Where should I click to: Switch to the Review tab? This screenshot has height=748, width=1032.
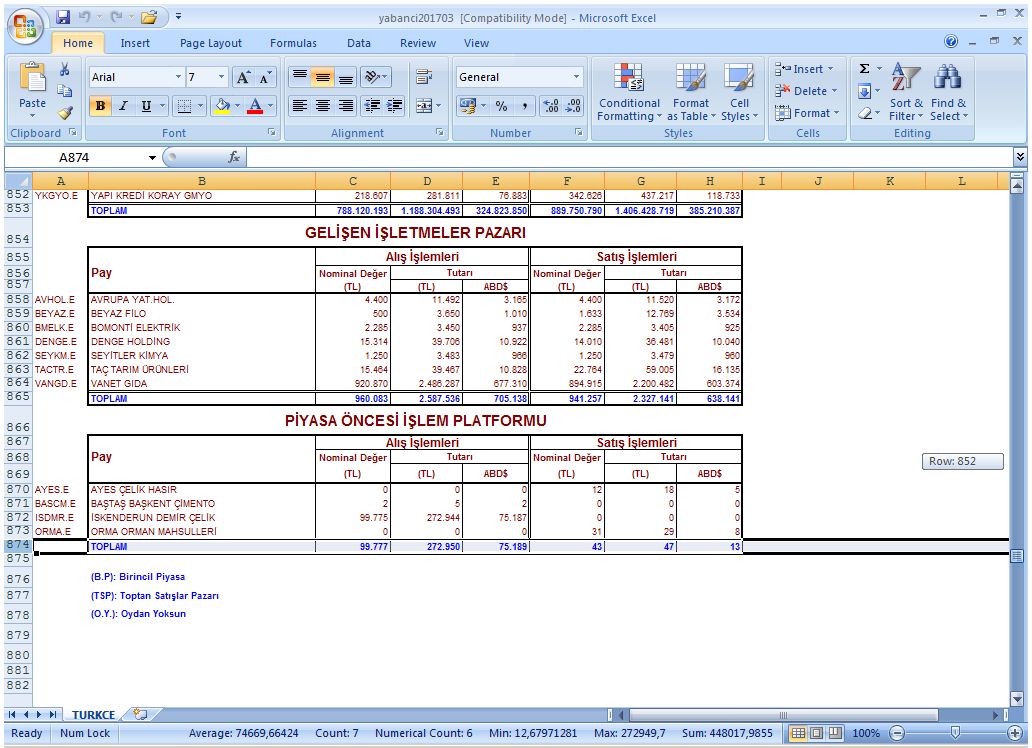[418, 43]
